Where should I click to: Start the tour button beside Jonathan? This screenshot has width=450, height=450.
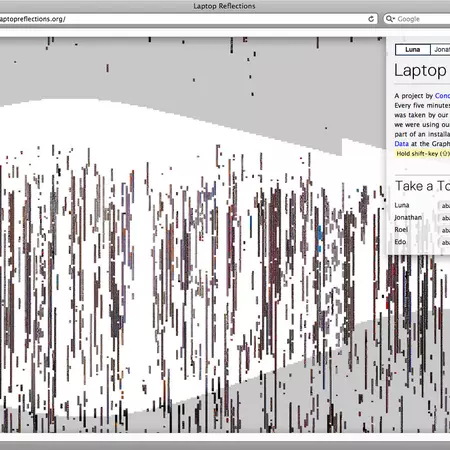(444, 218)
